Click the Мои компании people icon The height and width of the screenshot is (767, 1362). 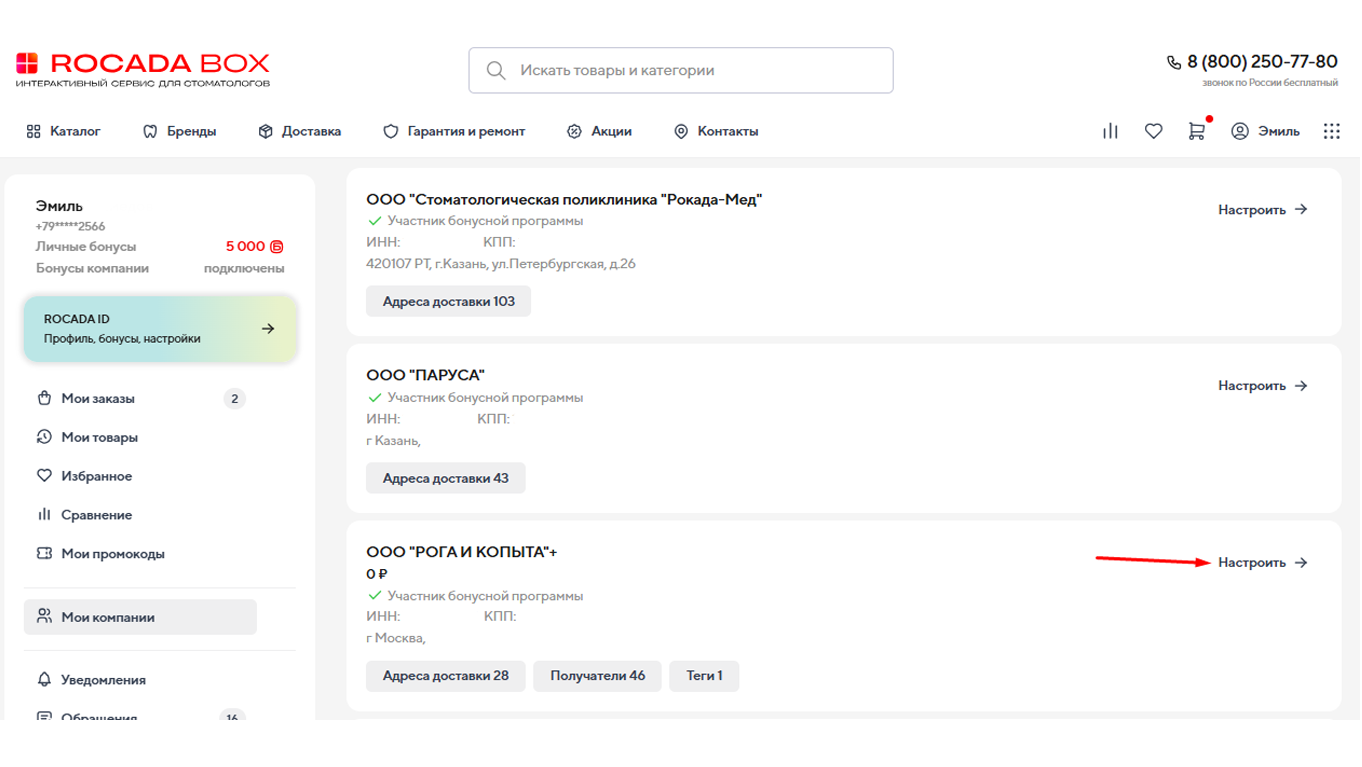point(44,616)
